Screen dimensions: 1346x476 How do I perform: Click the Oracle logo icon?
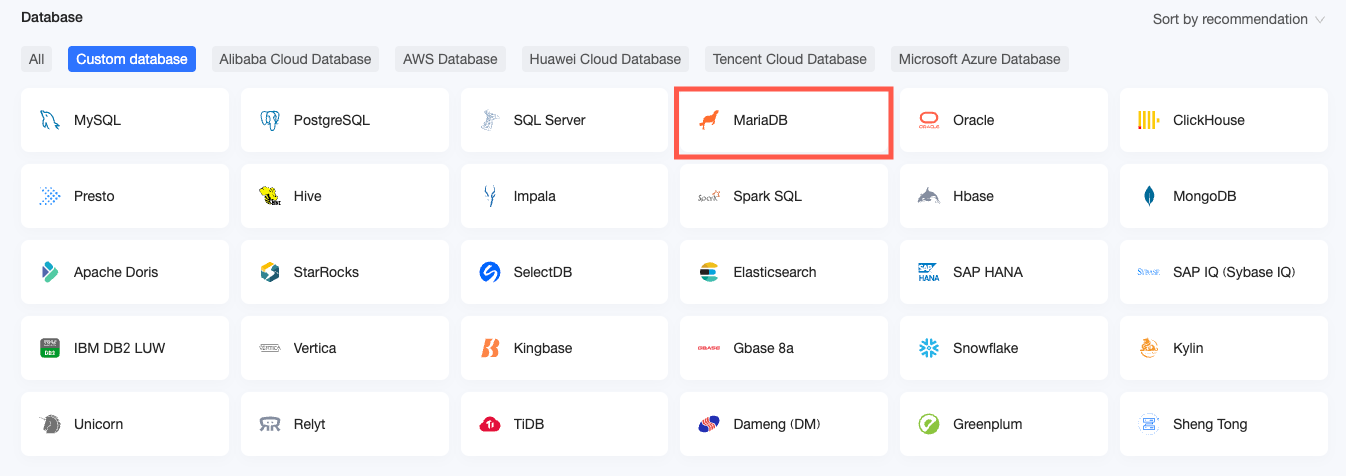pos(929,120)
